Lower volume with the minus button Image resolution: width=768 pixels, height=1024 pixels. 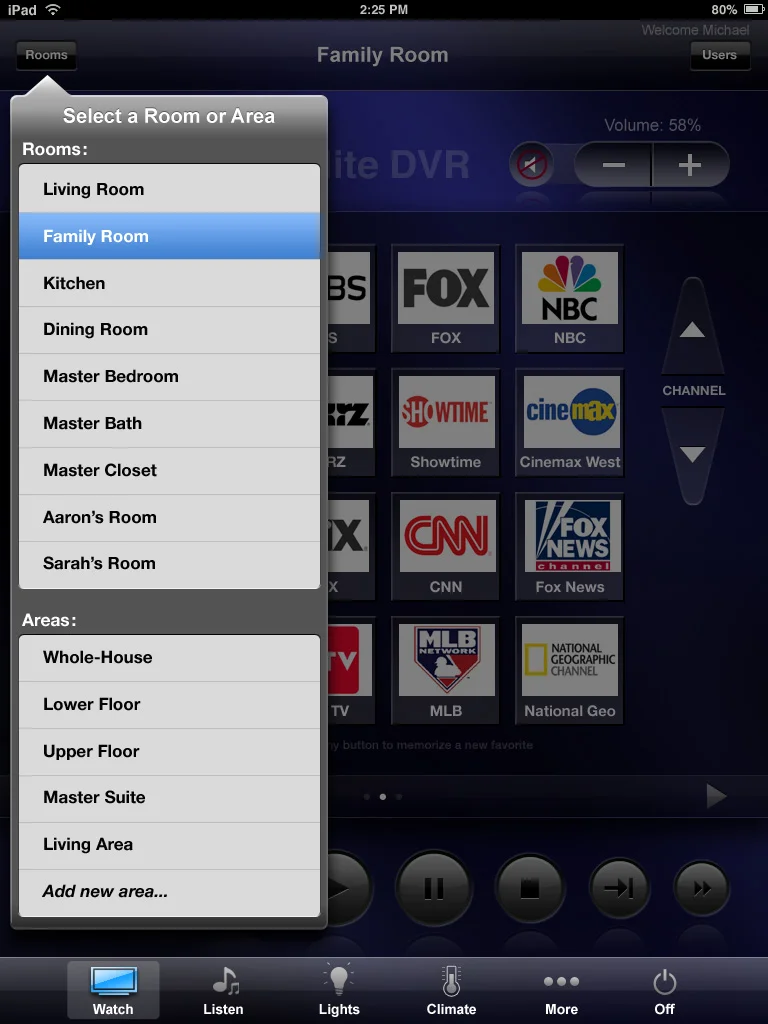[x=613, y=165]
